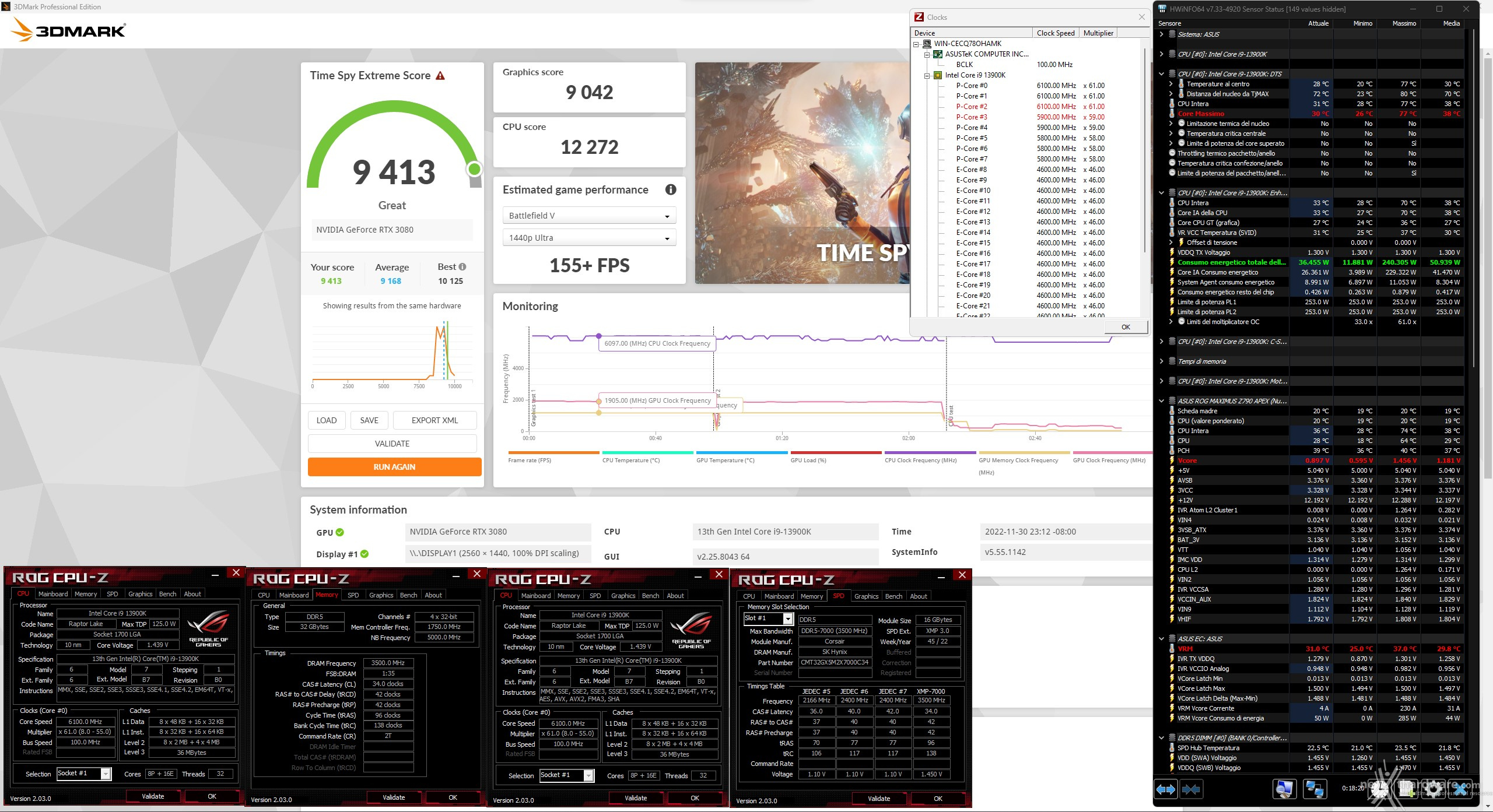1493x812 pixels.
Task: Click Validate in leftmost CPU-Z window
Action: pos(153,796)
